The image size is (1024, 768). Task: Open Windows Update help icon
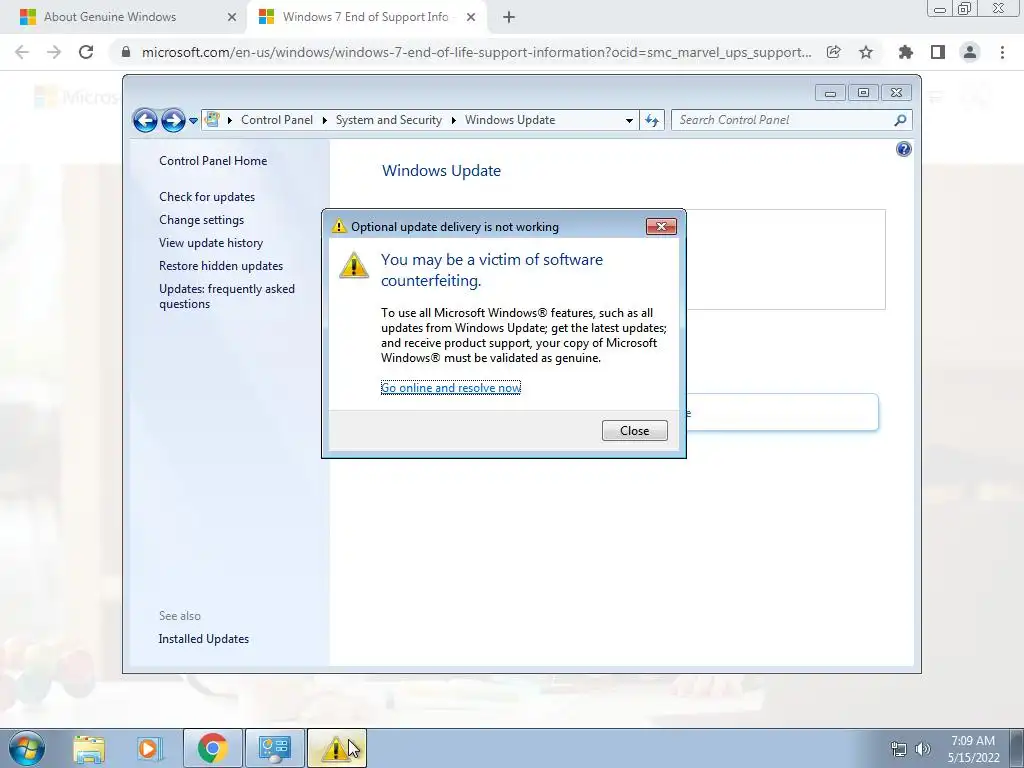[903, 150]
